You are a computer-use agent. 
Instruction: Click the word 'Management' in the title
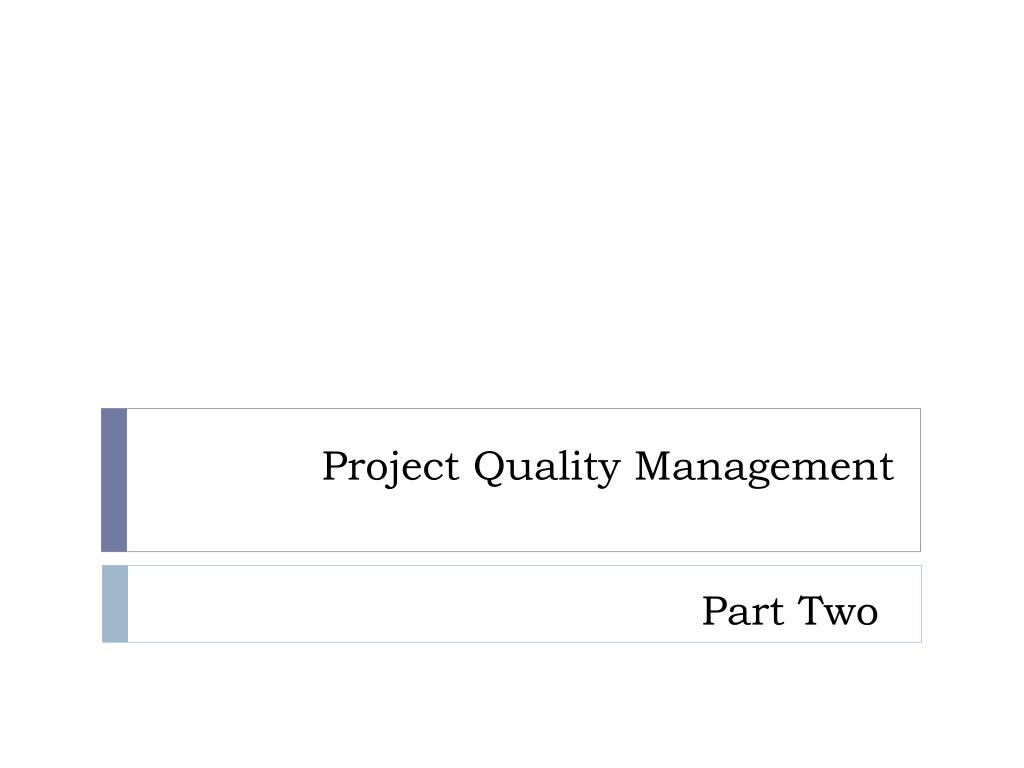coord(764,468)
